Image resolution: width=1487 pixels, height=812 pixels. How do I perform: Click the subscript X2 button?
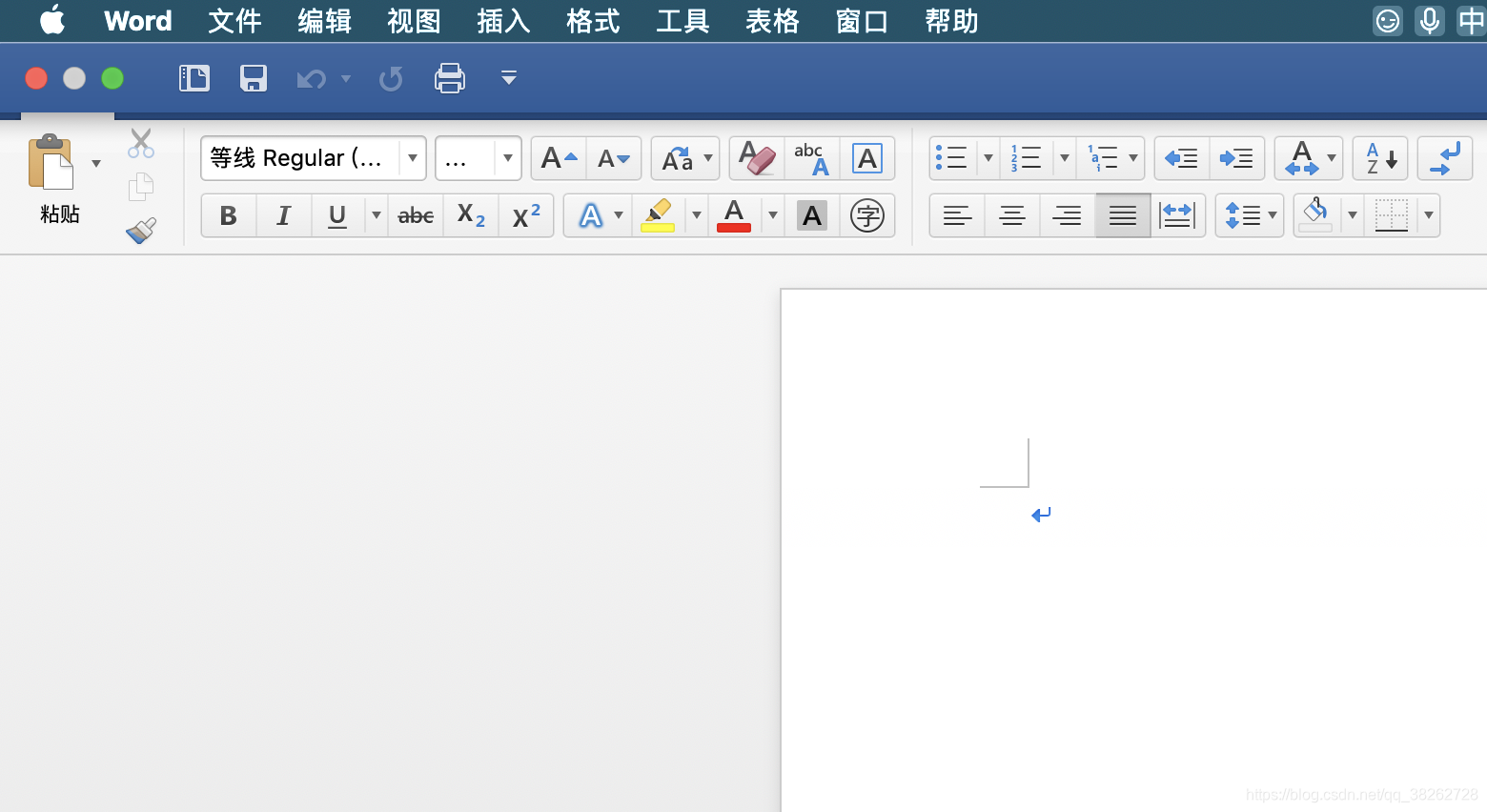coord(471,215)
